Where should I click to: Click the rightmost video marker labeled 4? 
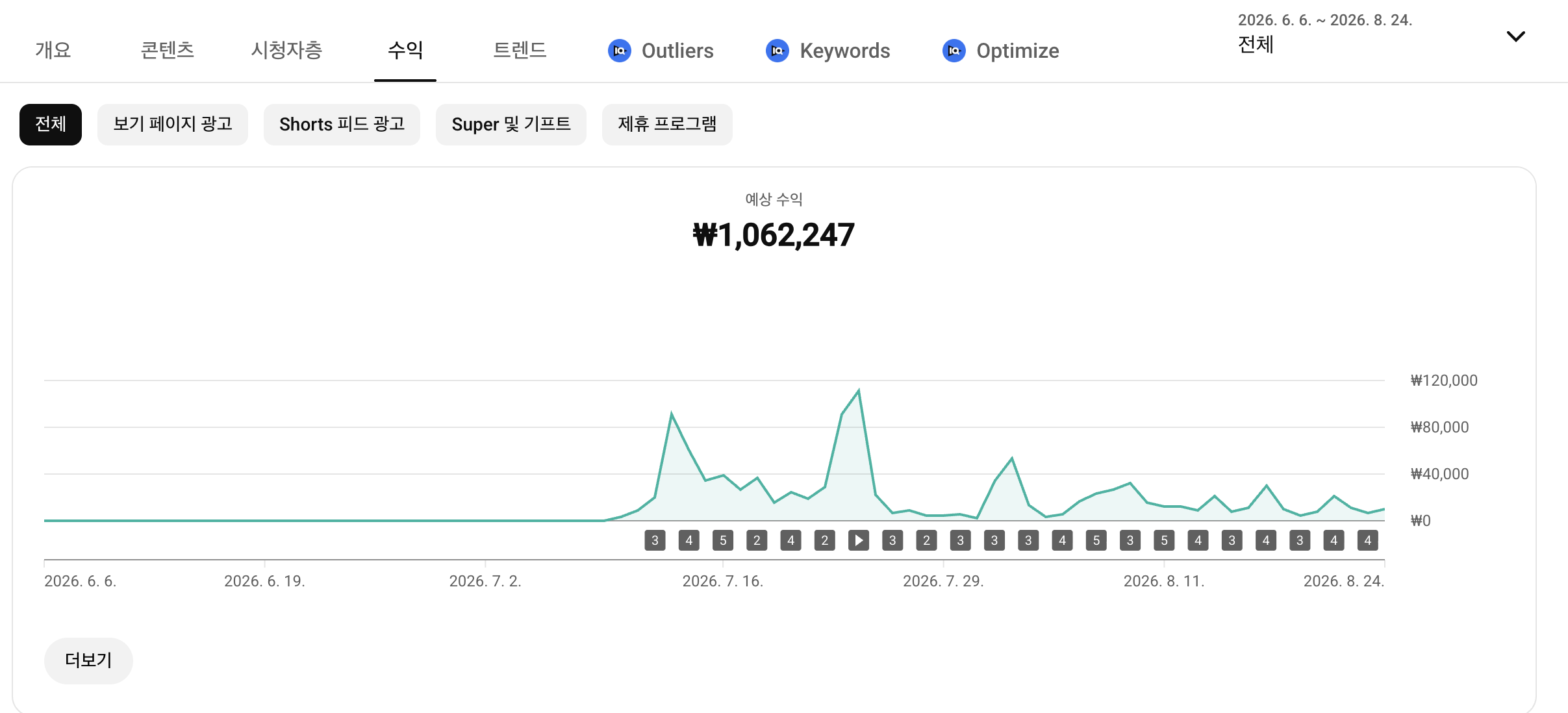pos(1368,540)
